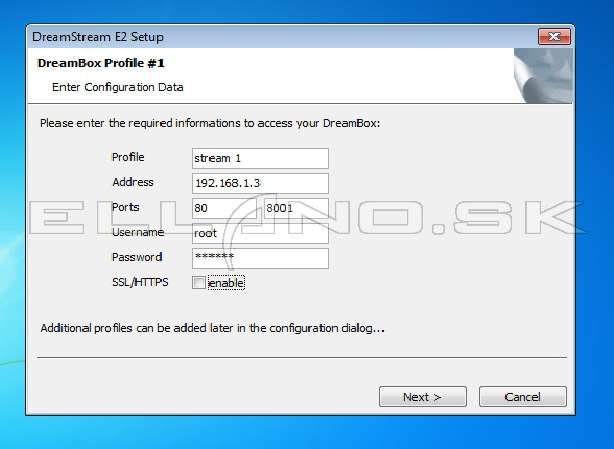Image resolution: width=614 pixels, height=449 pixels.
Task: Click the Profile name field 'stream 1'
Action: [x=260, y=158]
